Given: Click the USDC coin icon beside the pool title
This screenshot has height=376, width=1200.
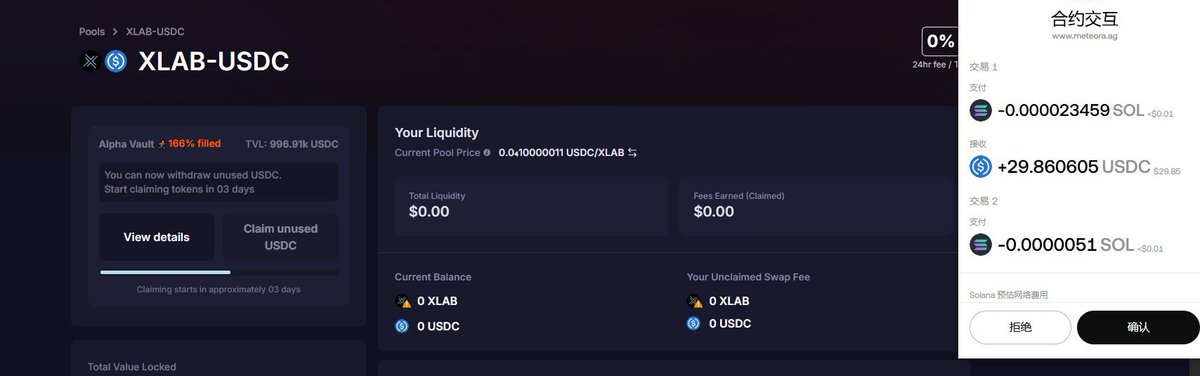Looking at the screenshot, I should click(x=116, y=61).
